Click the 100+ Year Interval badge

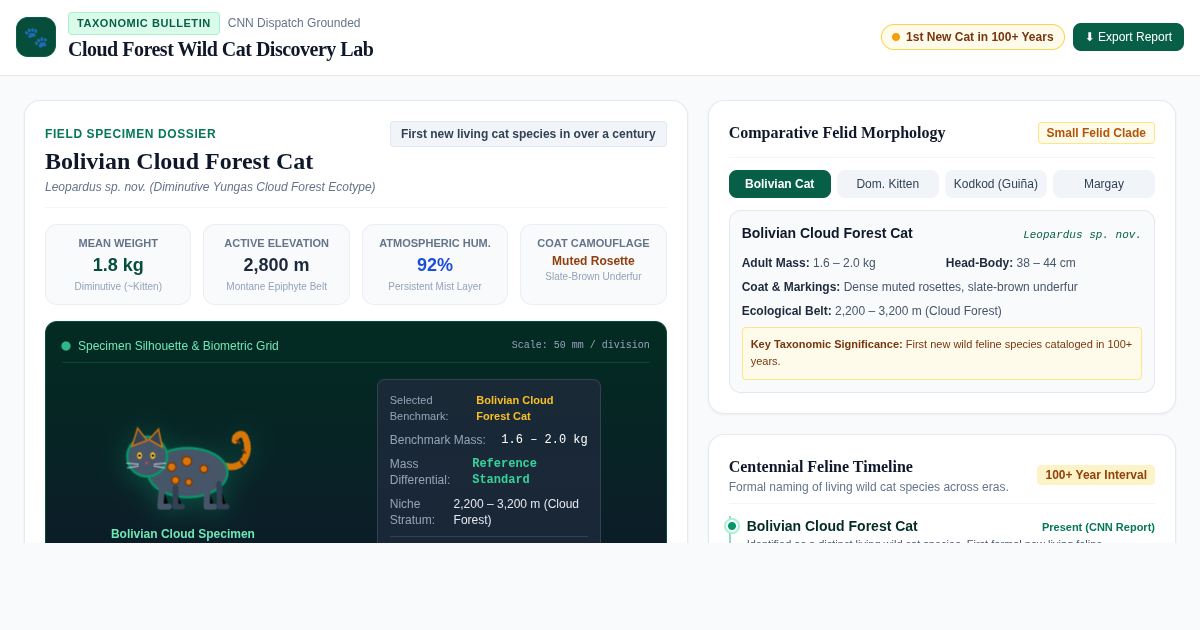pyautogui.click(x=1096, y=475)
